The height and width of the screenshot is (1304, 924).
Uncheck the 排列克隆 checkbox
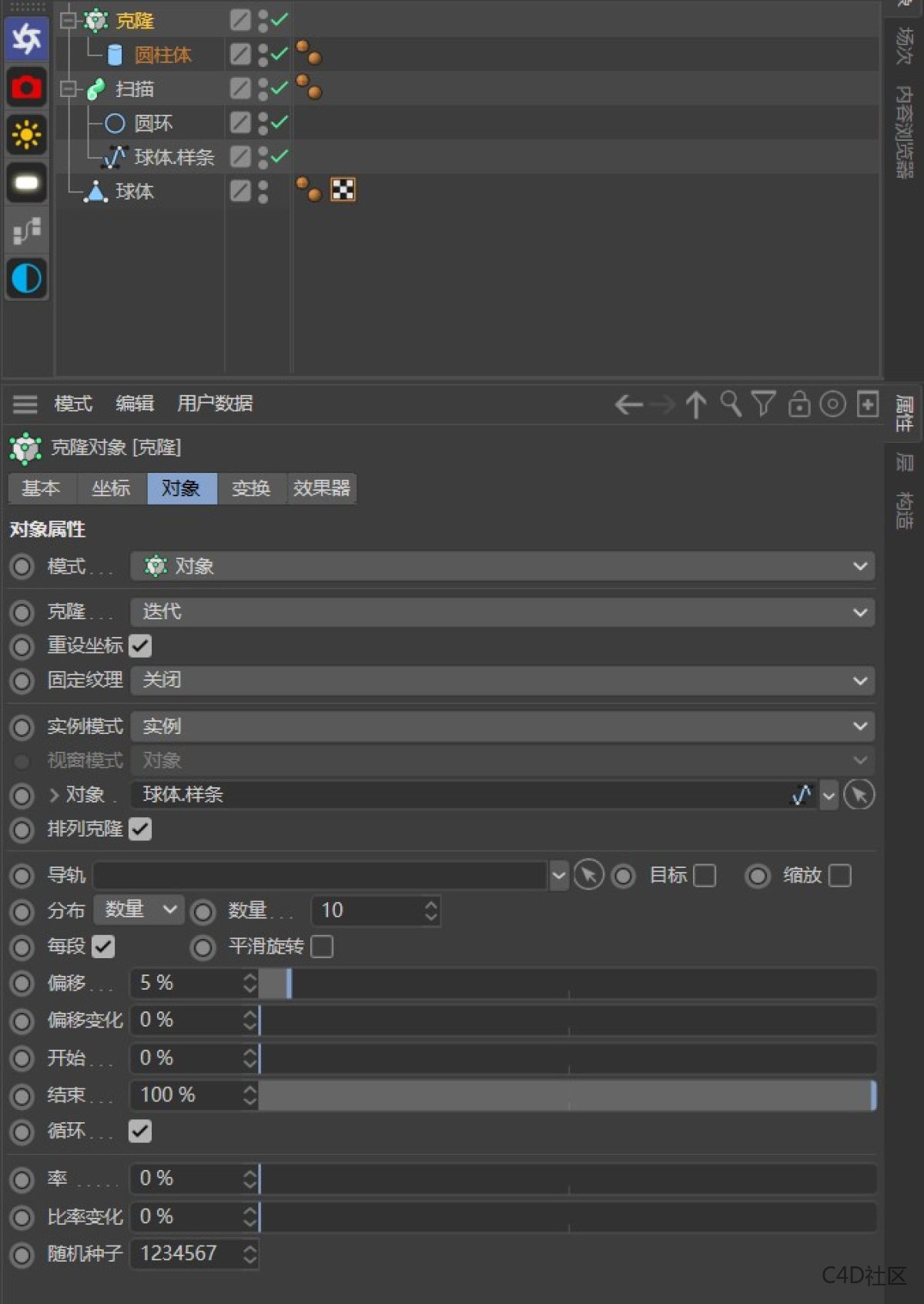140,830
